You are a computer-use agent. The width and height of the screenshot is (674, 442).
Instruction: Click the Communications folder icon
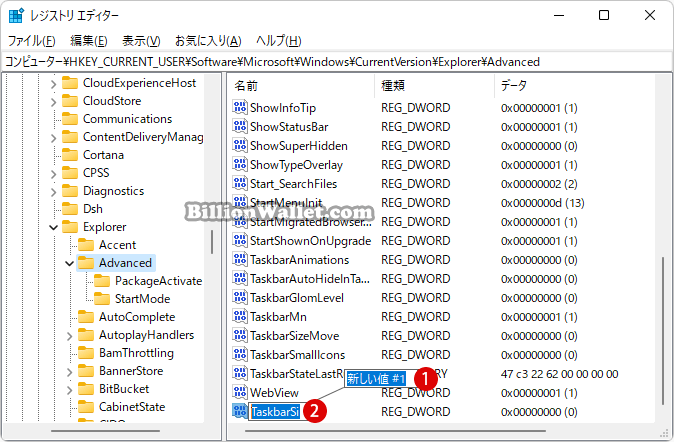pos(70,119)
